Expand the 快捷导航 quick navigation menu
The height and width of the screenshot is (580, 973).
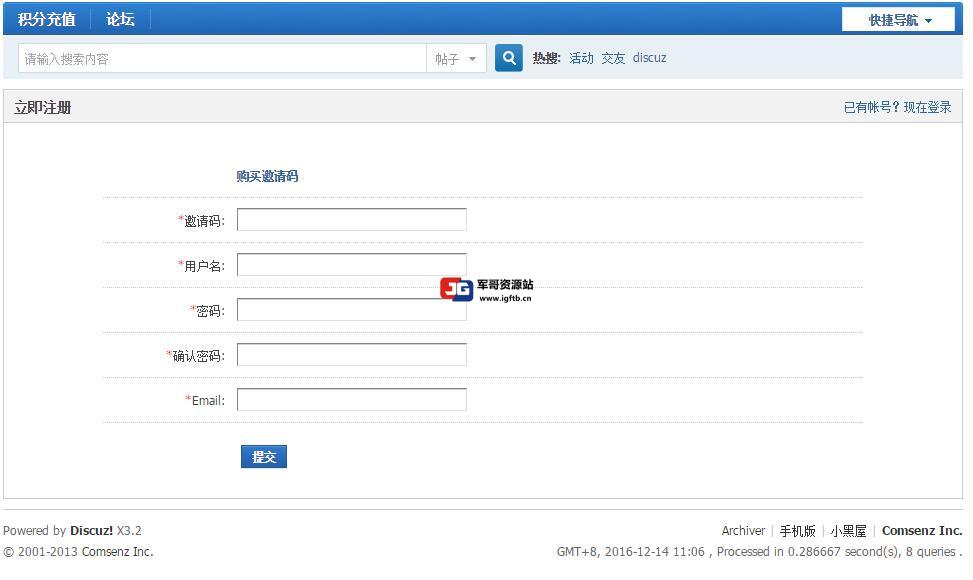(898, 20)
